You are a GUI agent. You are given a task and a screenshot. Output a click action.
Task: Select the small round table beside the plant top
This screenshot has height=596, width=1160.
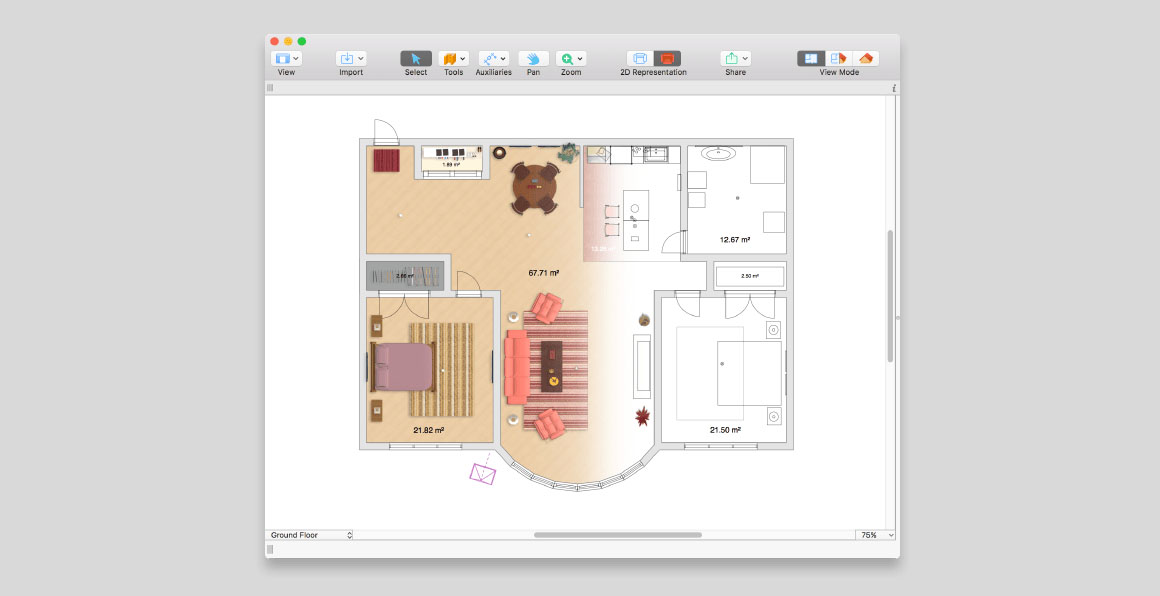[499, 152]
